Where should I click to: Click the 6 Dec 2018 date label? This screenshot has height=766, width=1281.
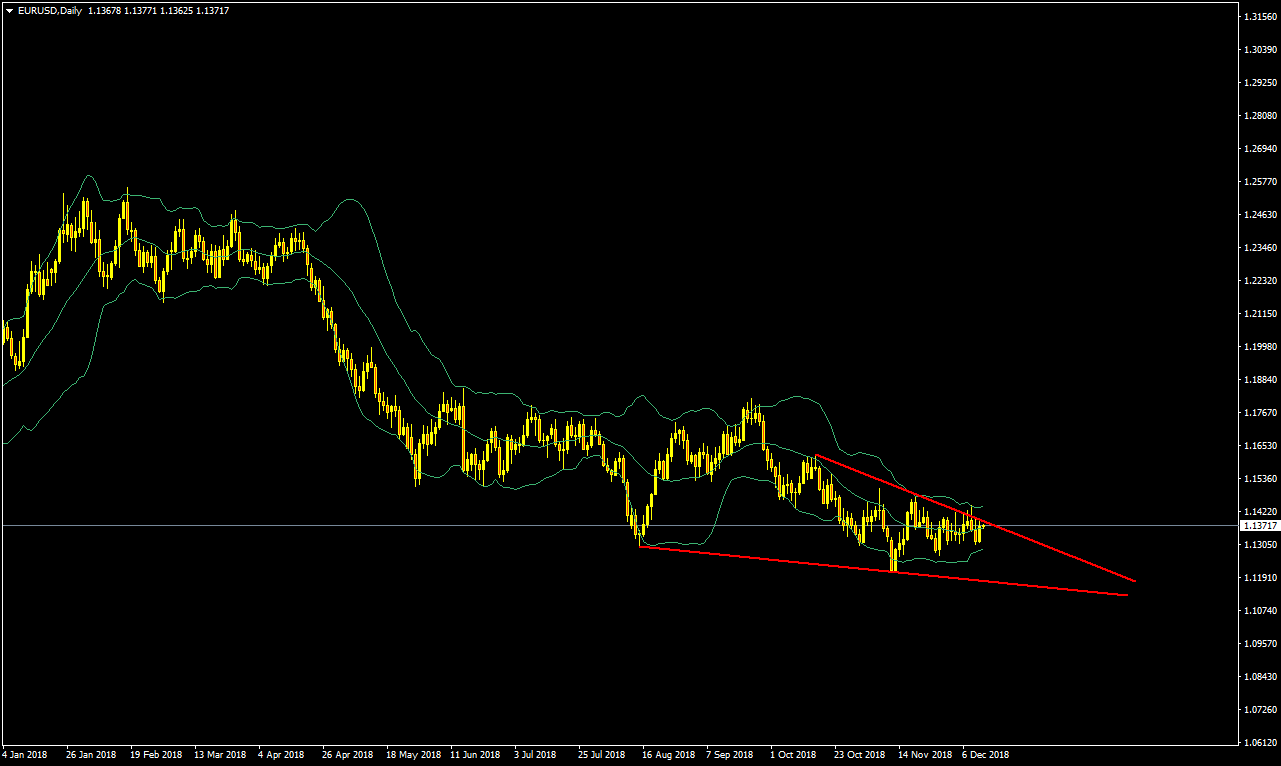985,755
